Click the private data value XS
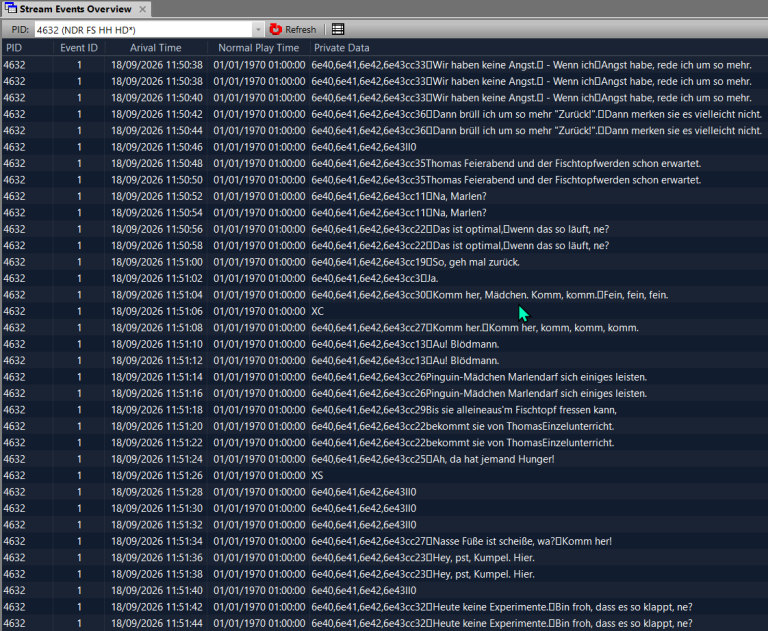Viewport: 768px width, 631px height. (317, 475)
